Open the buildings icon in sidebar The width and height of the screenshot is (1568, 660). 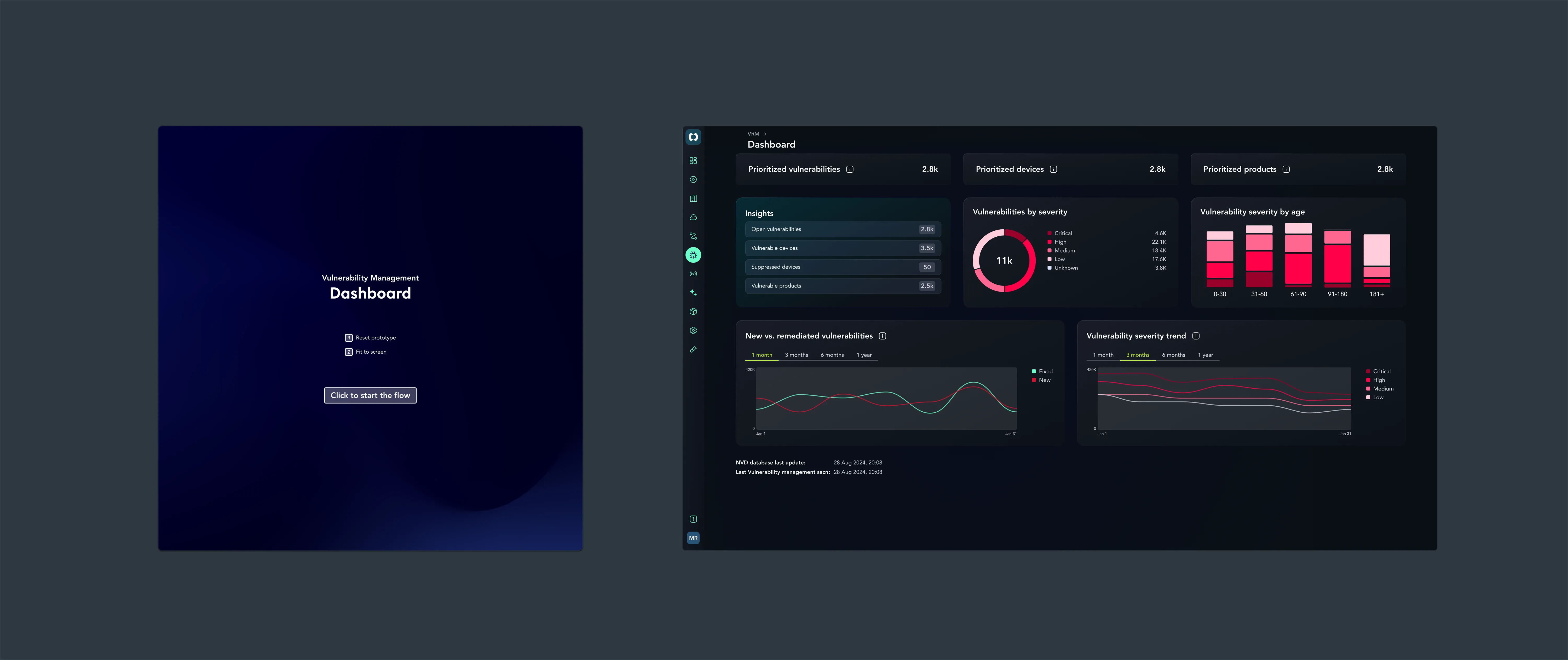[x=693, y=198]
